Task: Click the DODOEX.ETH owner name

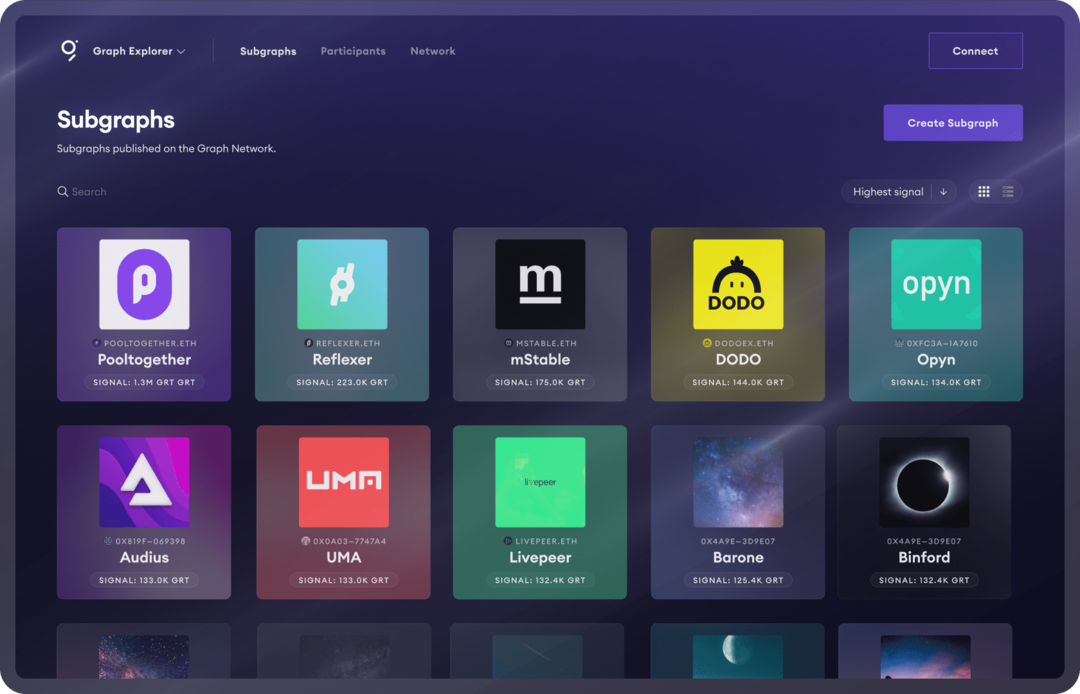Action: pyautogui.click(x=744, y=343)
